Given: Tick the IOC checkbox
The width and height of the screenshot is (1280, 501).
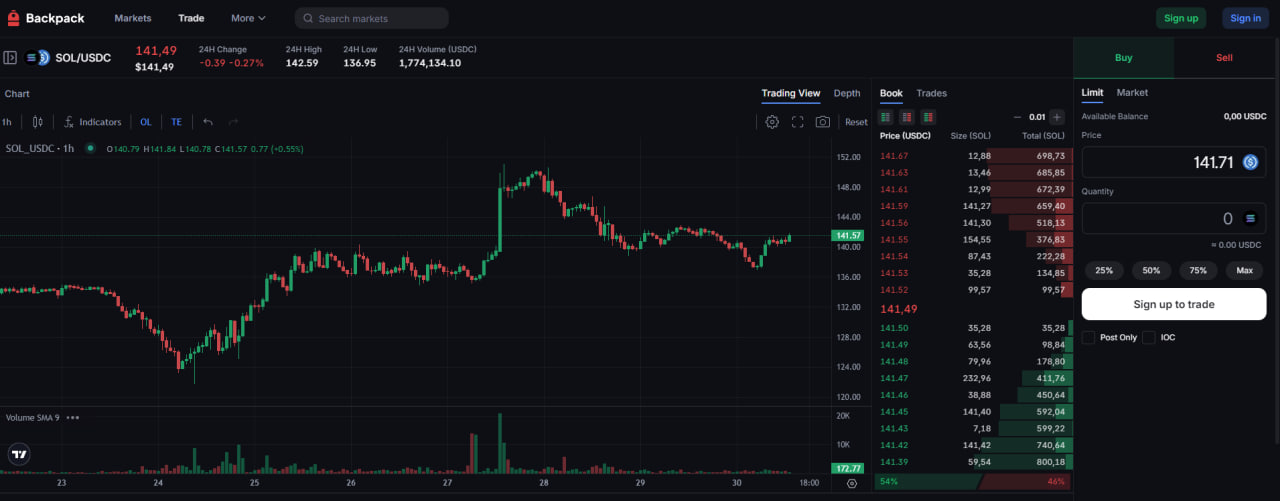Looking at the screenshot, I should [1149, 338].
